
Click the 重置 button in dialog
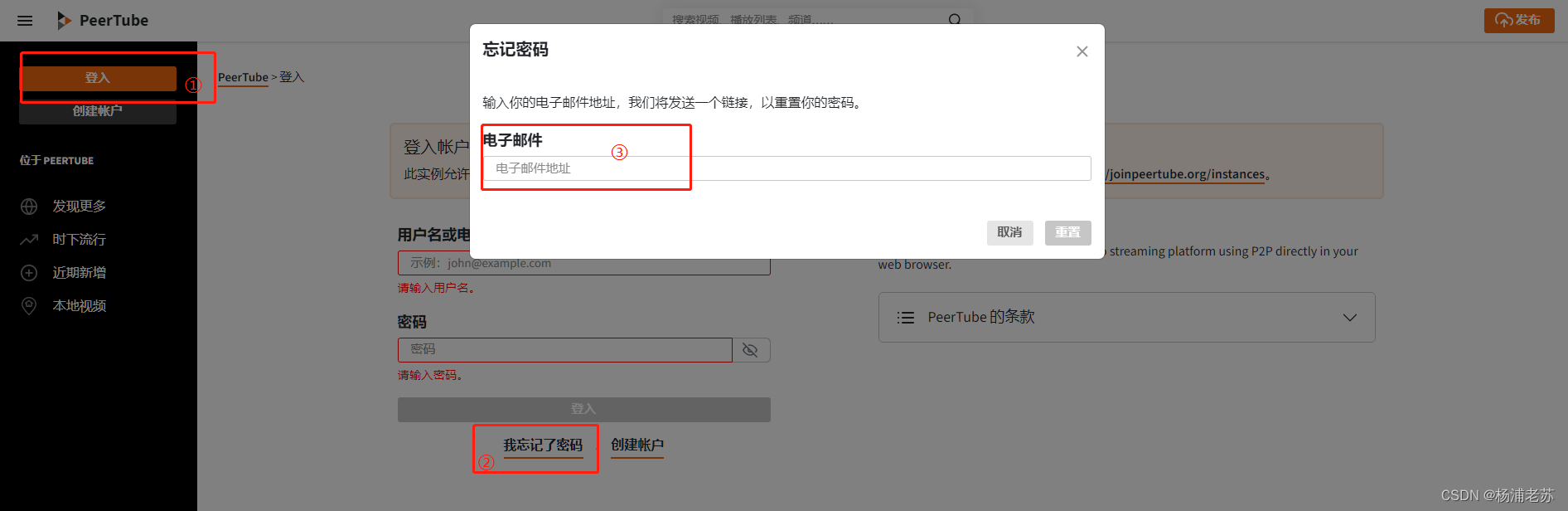click(1067, 232)
